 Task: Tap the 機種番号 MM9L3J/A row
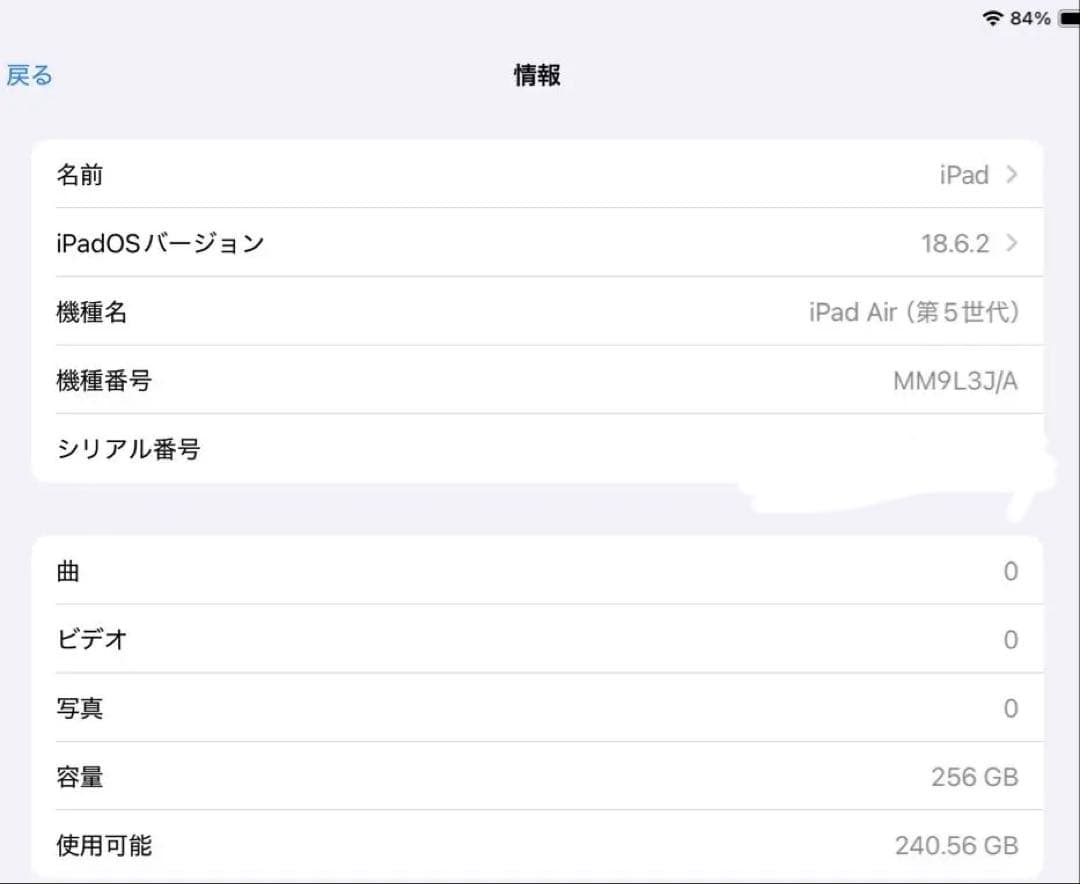click(540, 380)
